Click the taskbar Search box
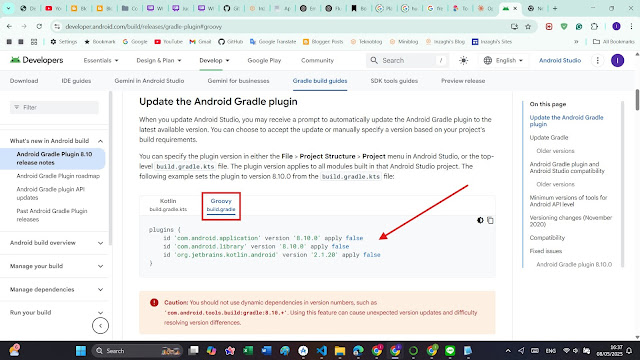This screenshot has width=640, height=360. (137, 351)
